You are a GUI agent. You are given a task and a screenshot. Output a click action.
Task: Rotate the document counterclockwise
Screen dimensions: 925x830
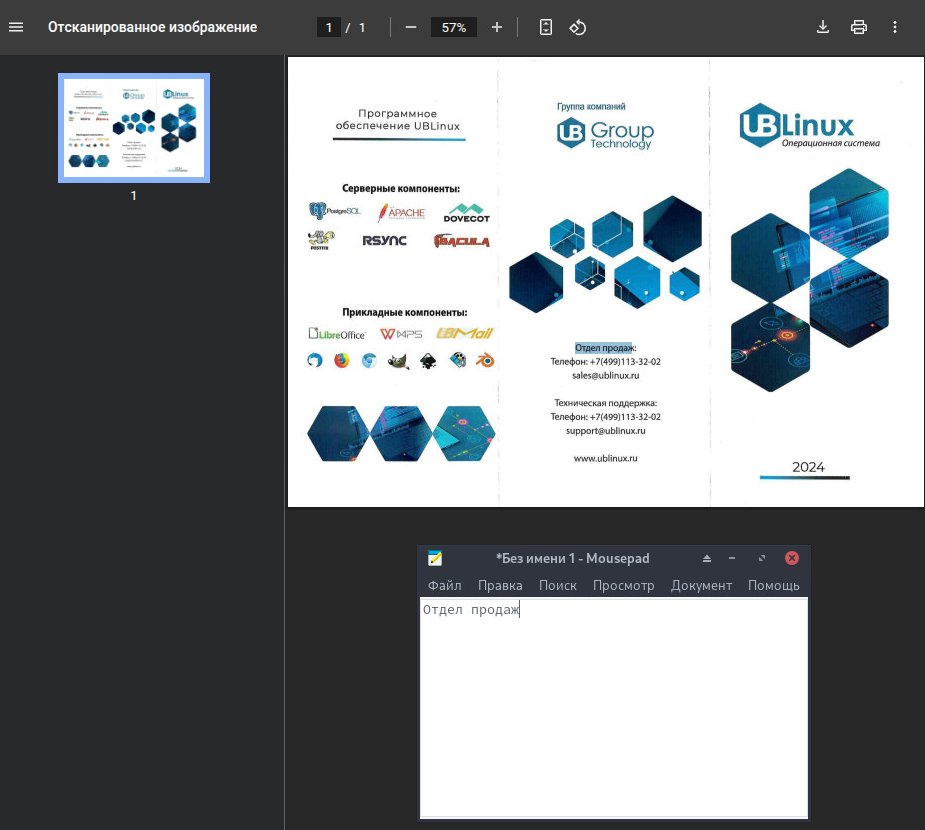click(577, 27)
